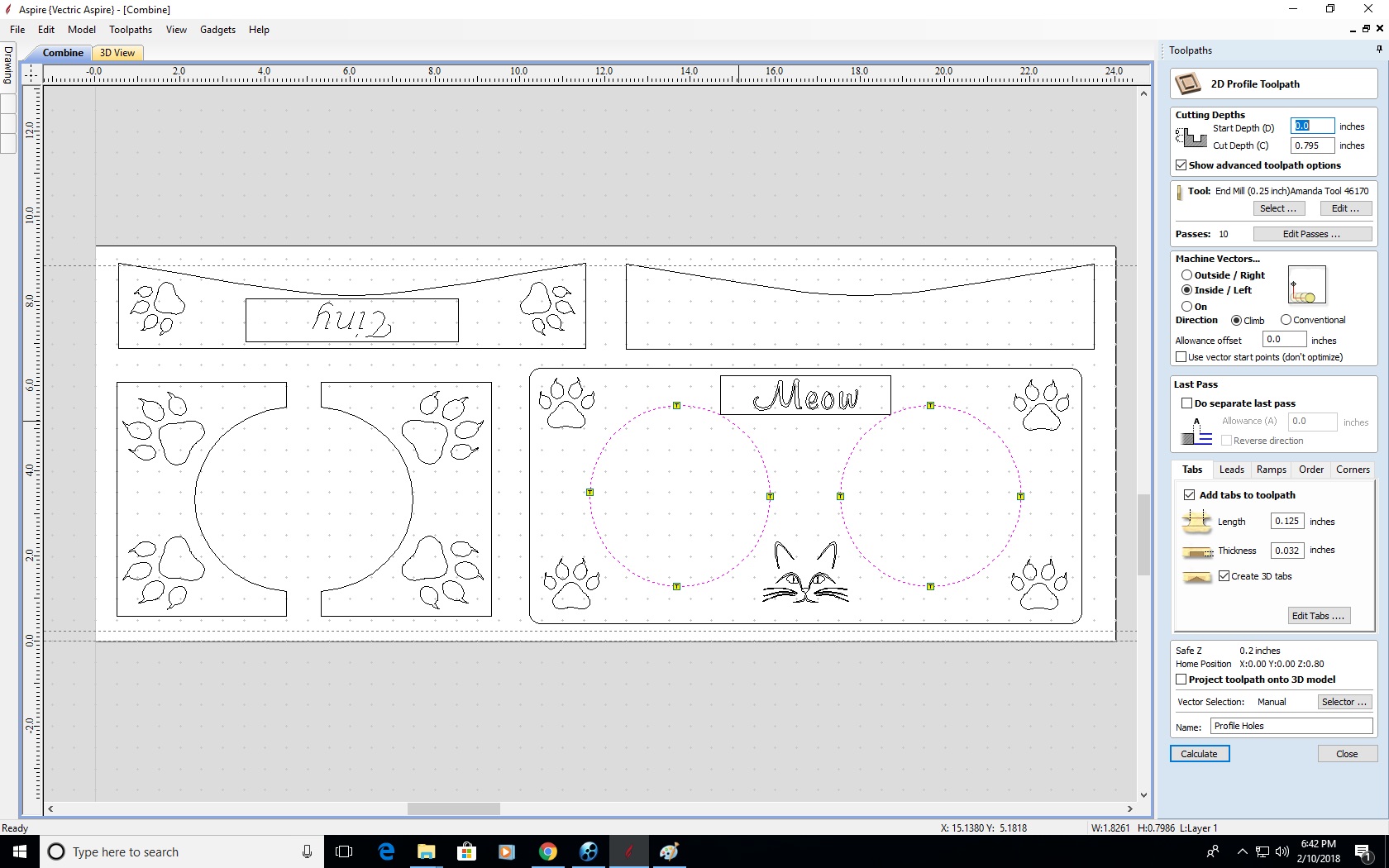Click the vertical scrollbar thumb of drawing

1143,534
